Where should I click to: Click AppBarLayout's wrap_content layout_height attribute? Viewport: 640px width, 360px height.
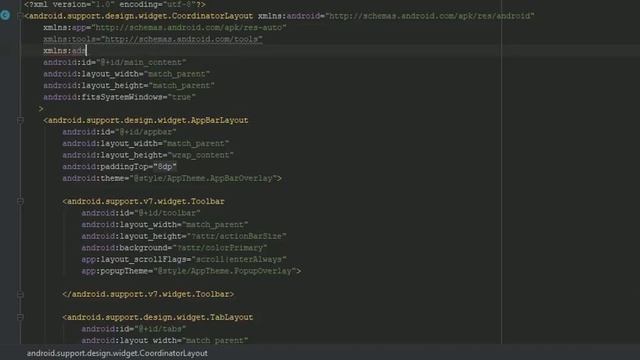(148, 155)
